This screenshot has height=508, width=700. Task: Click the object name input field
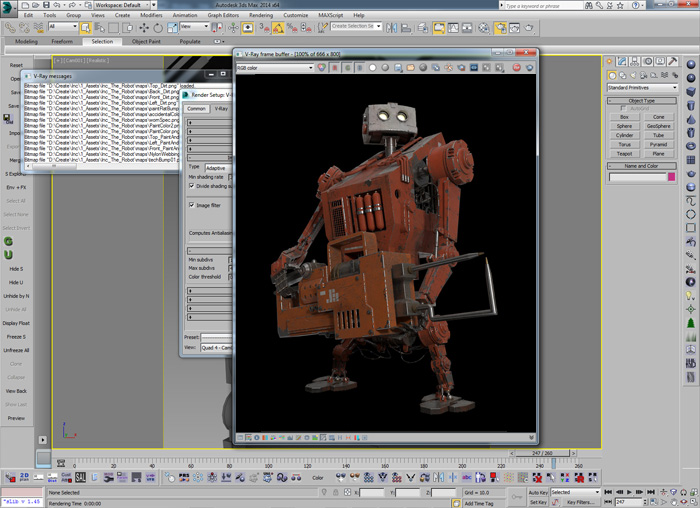(636, 177)
